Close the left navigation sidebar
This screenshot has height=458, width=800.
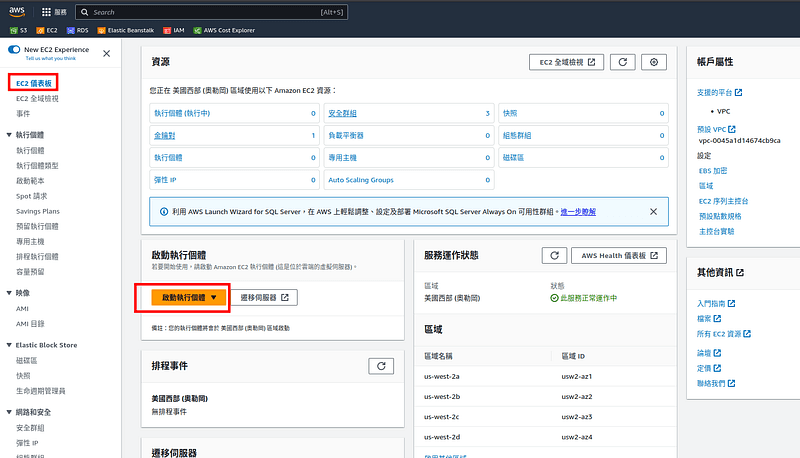tap(107, 53)
